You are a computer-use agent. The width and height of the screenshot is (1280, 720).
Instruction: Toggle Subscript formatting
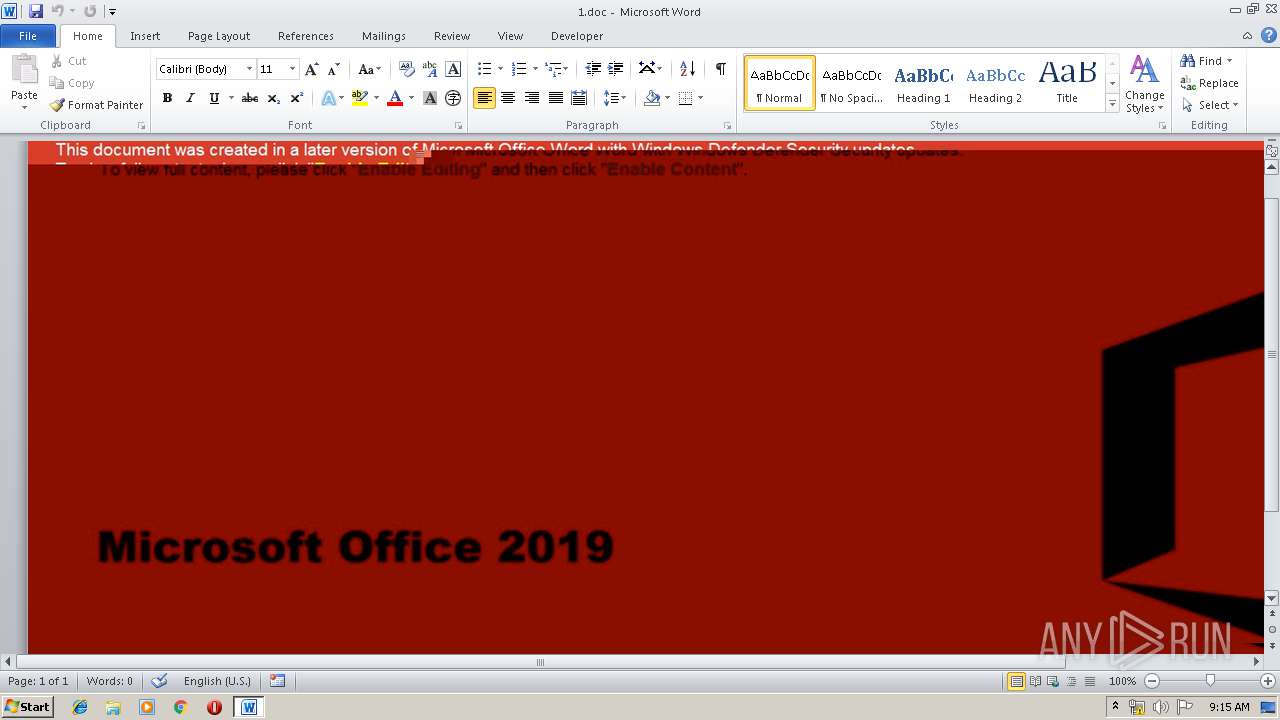[x=274, y=98]
